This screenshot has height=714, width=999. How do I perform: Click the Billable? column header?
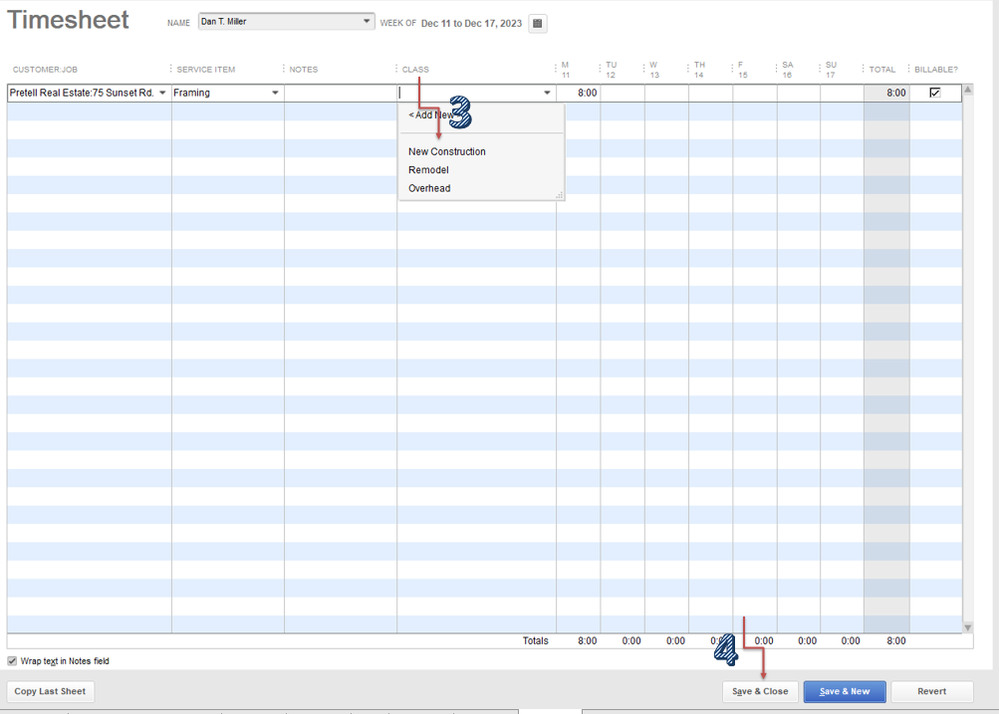click(936, 69)
